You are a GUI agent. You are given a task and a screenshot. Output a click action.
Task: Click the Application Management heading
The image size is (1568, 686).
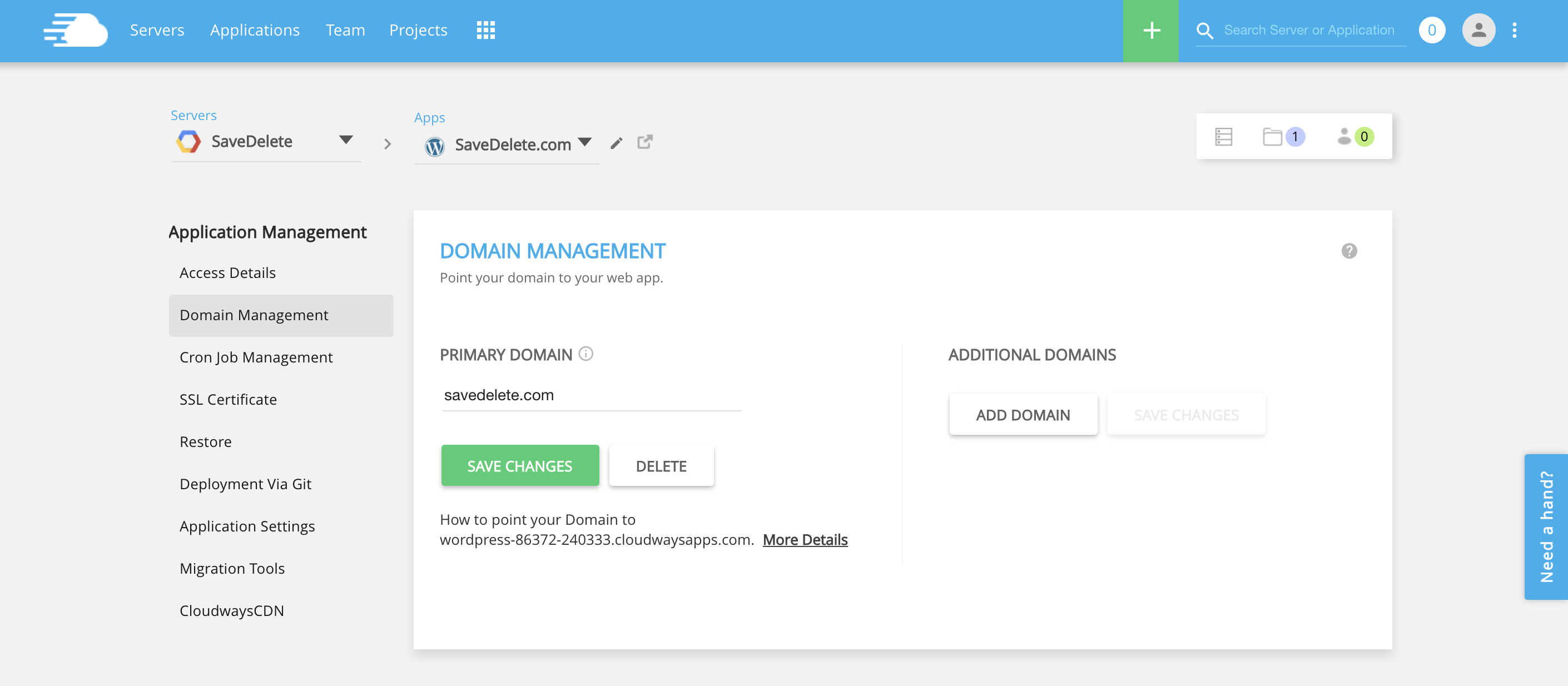pos(267,232)
